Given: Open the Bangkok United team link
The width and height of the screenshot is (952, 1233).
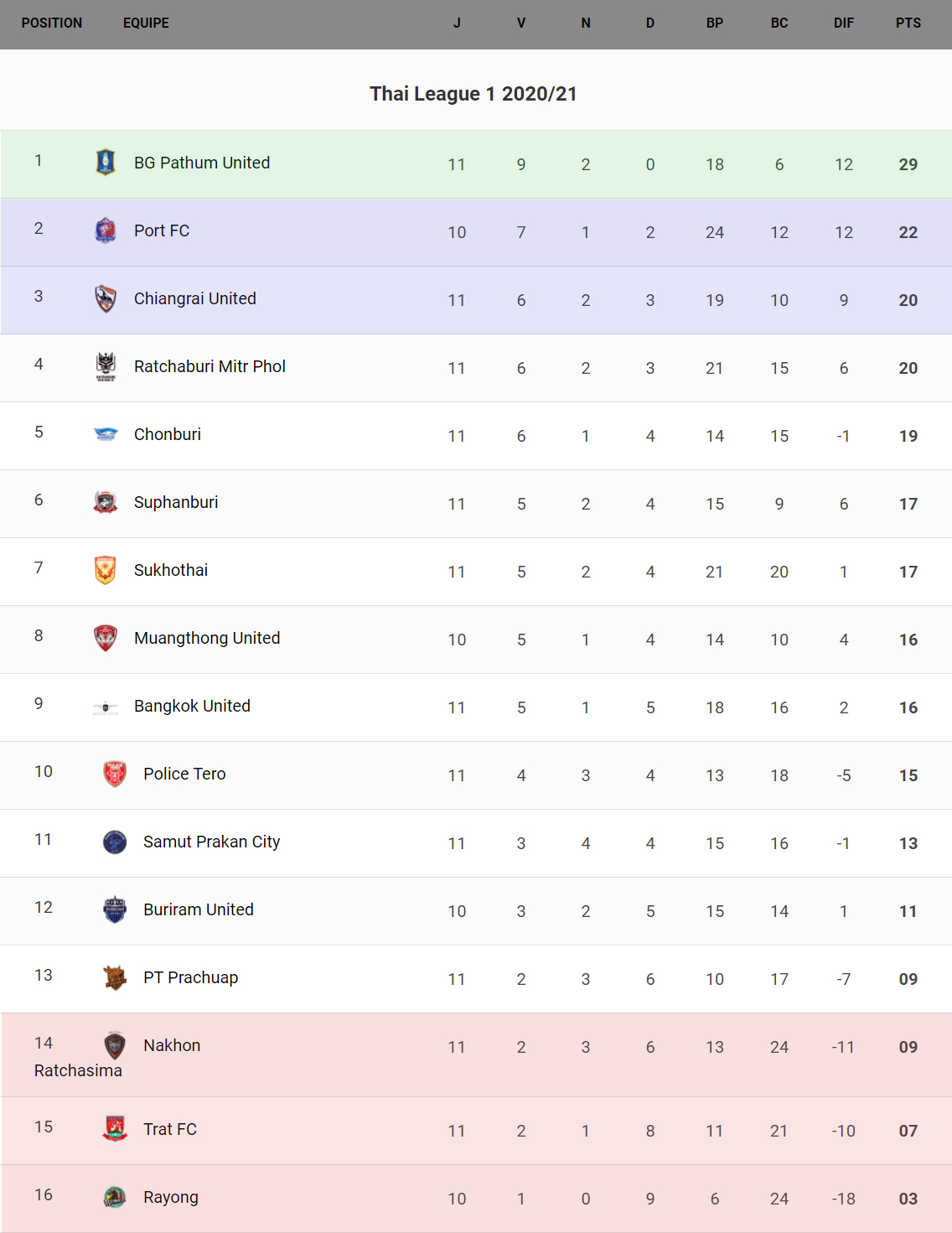Looking at the screenshot, I should [192, 706].
